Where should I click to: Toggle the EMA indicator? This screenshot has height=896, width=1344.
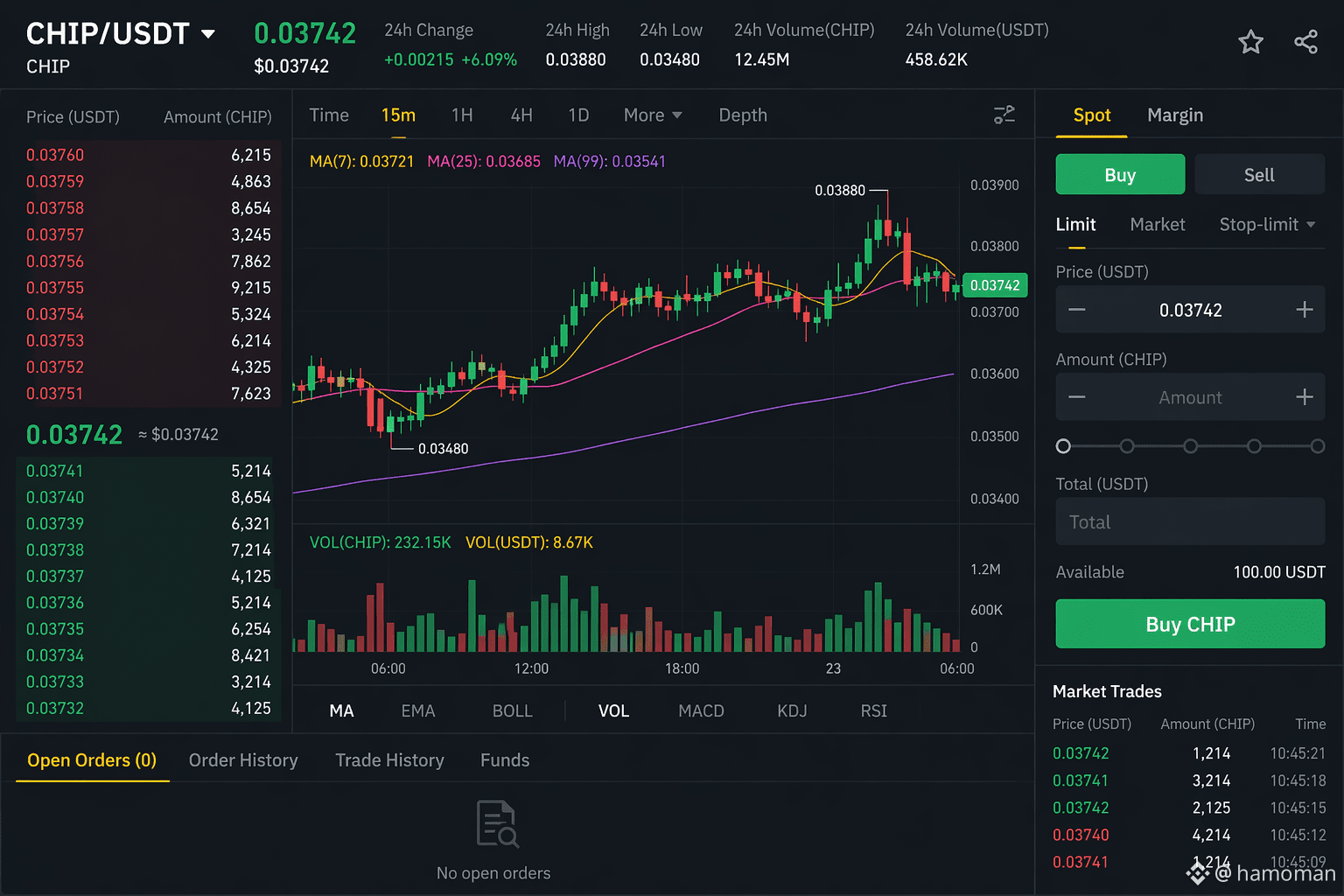point(418,710)
